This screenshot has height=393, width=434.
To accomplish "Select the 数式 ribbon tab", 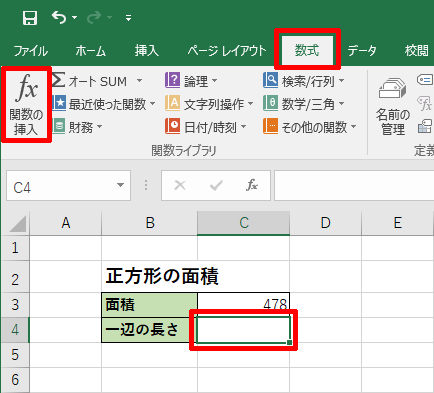I will coord(307,50).
